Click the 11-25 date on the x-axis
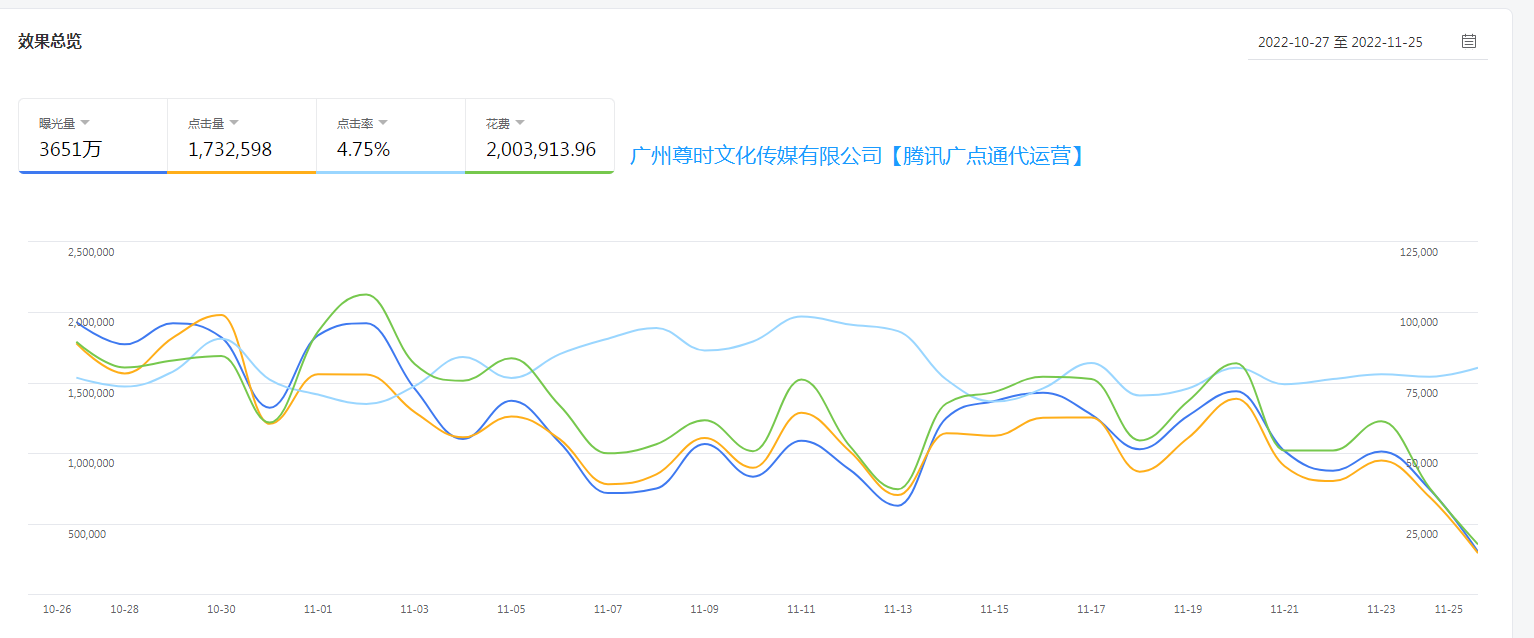 1448,609
